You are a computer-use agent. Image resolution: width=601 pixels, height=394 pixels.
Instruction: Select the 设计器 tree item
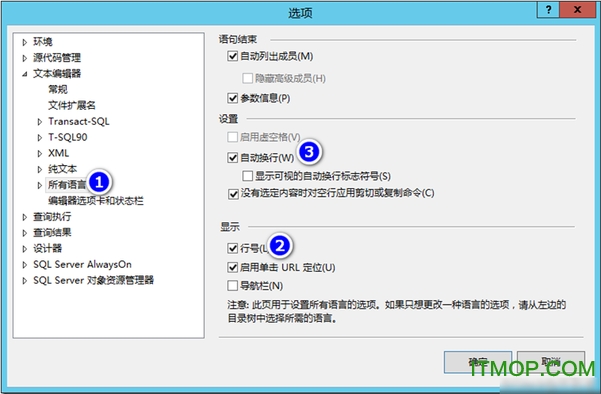47,248
